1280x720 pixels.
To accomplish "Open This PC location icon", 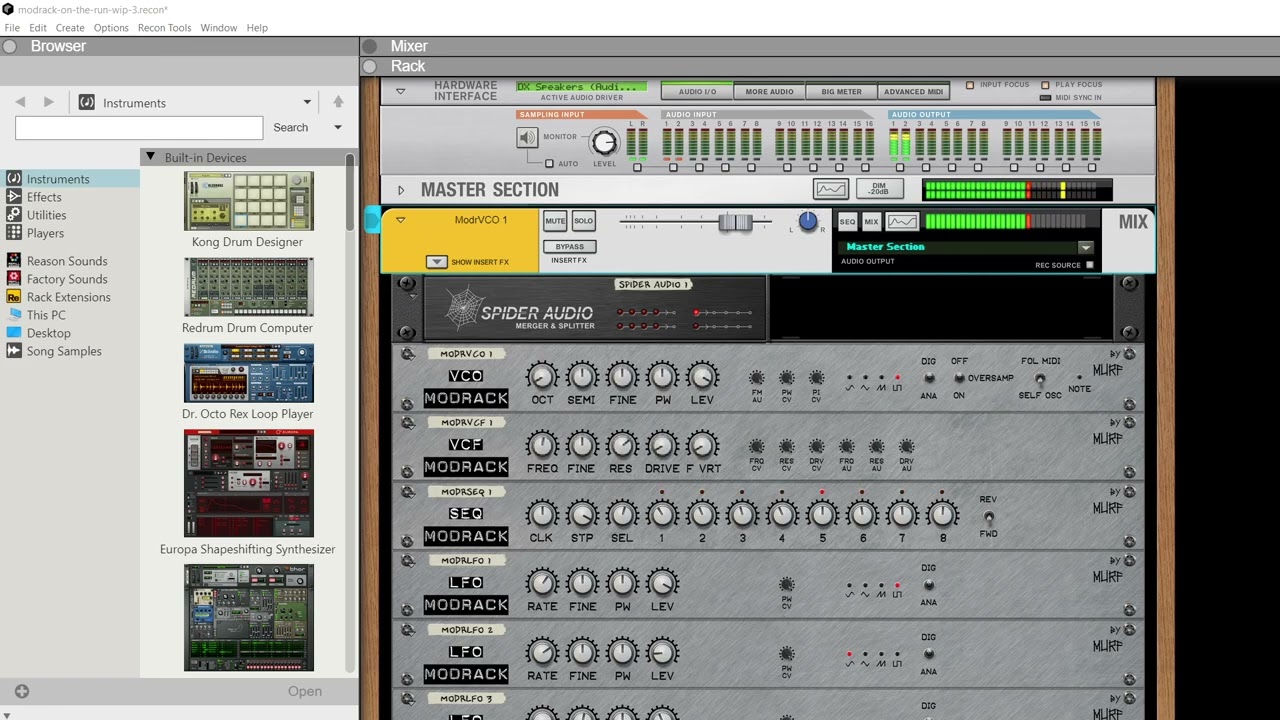I will coord(14,315).
